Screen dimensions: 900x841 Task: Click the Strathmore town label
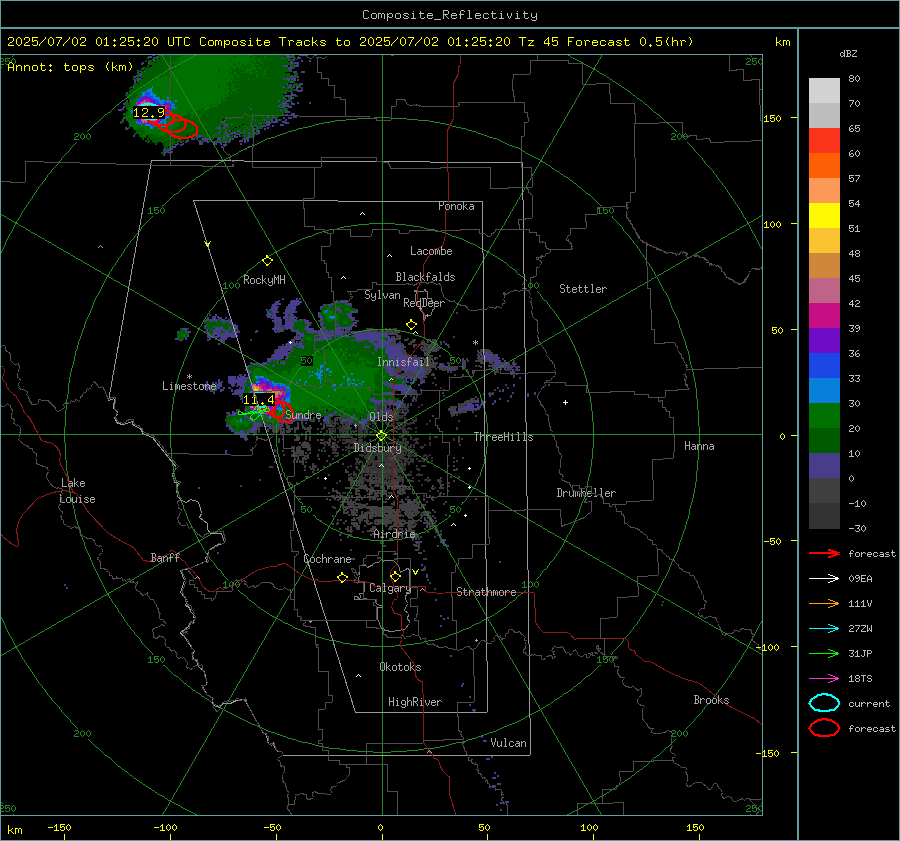[x=486, y=592]
